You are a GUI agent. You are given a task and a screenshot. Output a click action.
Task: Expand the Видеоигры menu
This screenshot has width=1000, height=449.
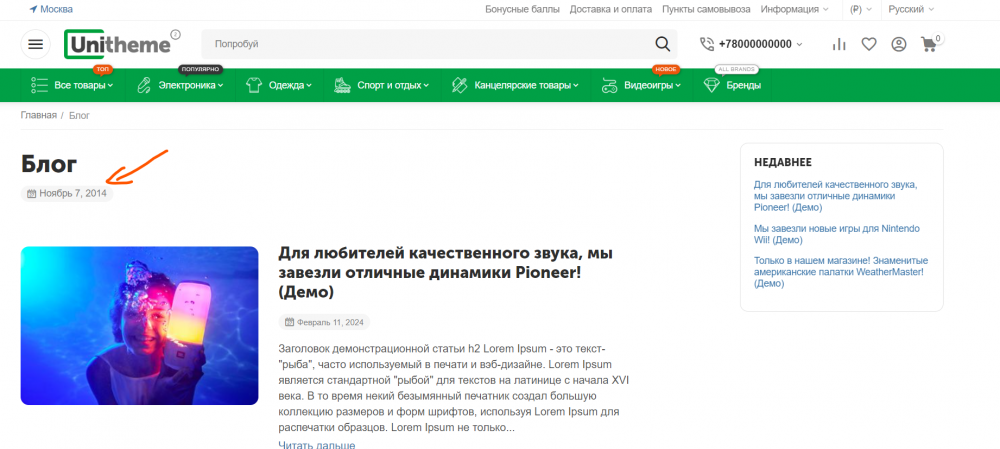tap(652, 85)
